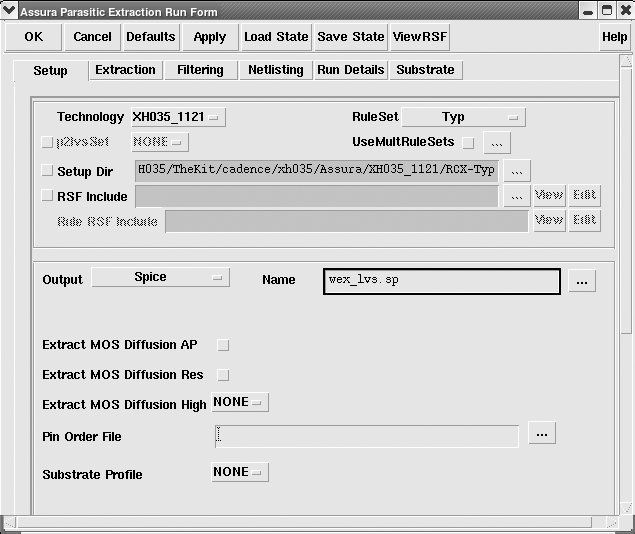
Task: Click Edit button for RSF Include
Action: [584, 196]
